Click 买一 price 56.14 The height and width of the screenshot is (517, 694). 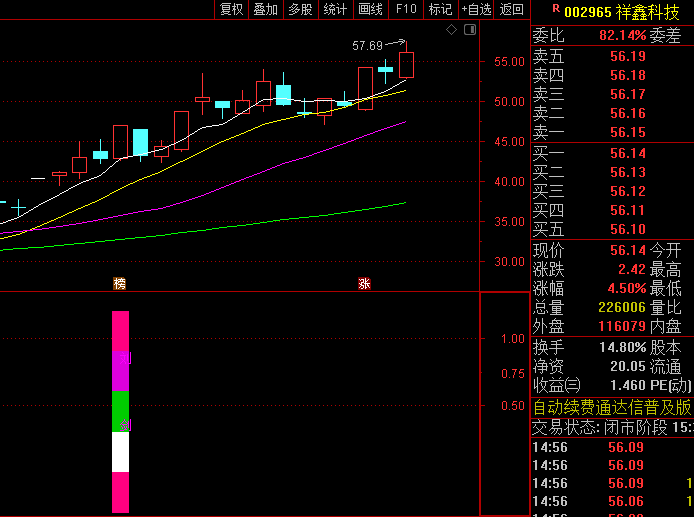(x=628, y=153)
